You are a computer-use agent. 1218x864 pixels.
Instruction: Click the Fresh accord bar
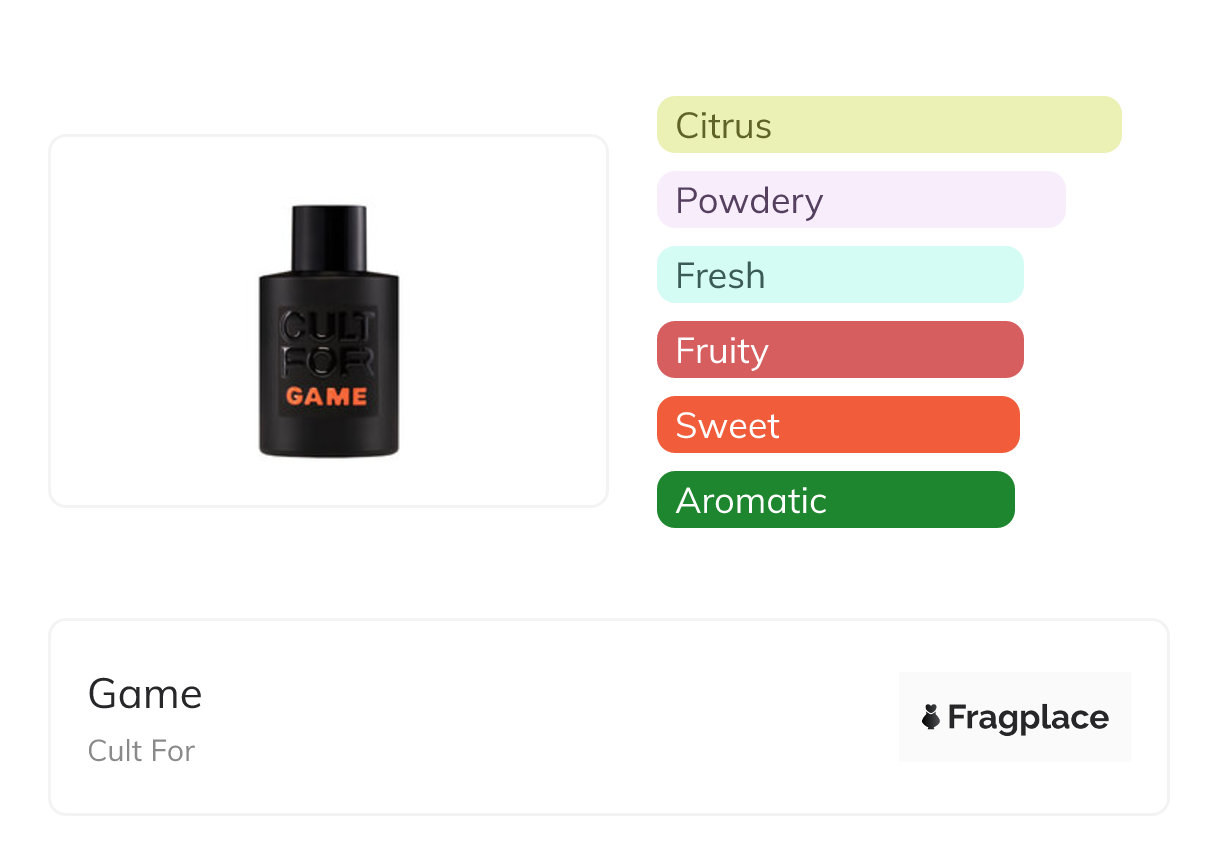[x=840, y=275]
